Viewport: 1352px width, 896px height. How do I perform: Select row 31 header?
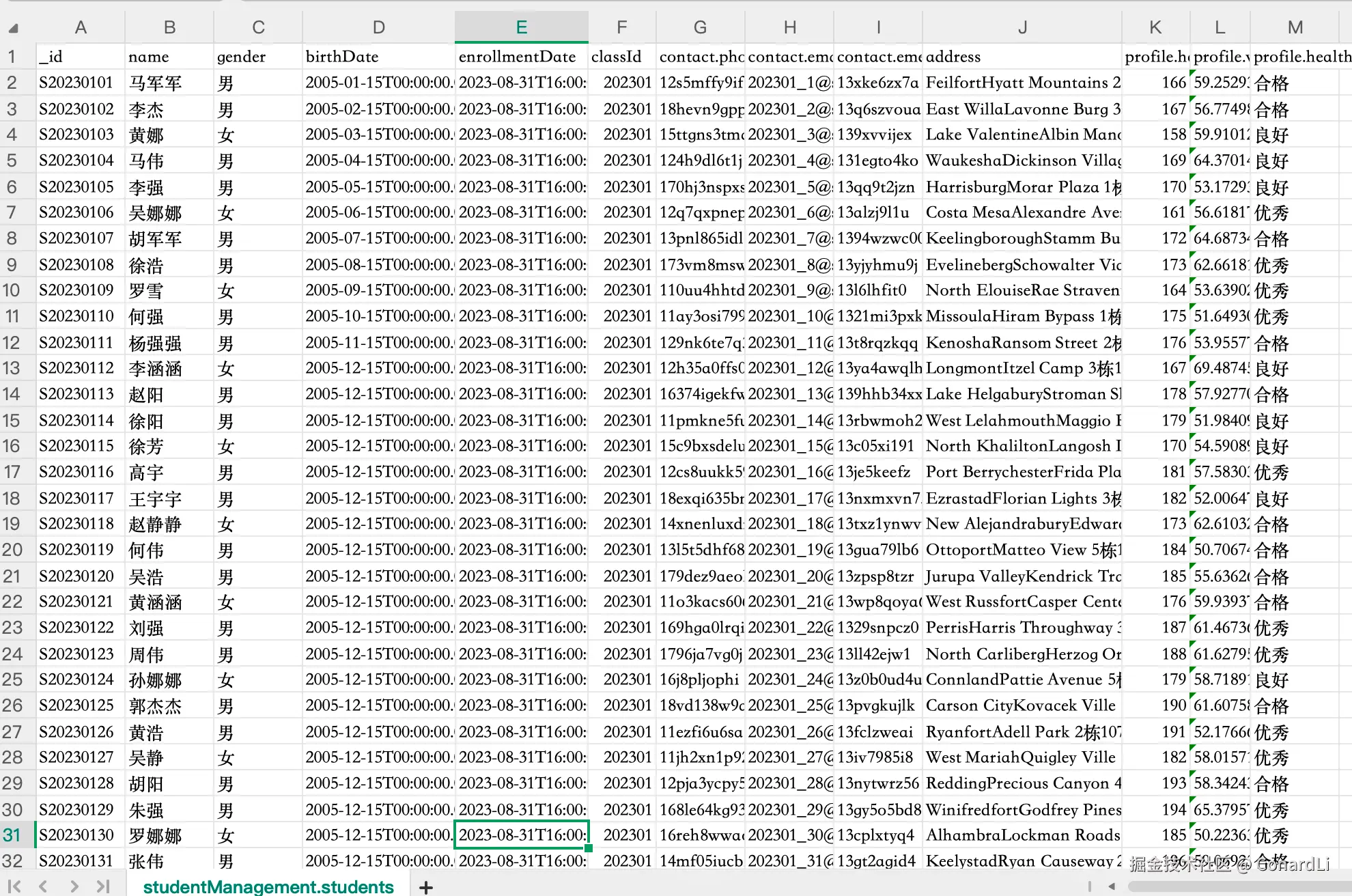[12, 835]
